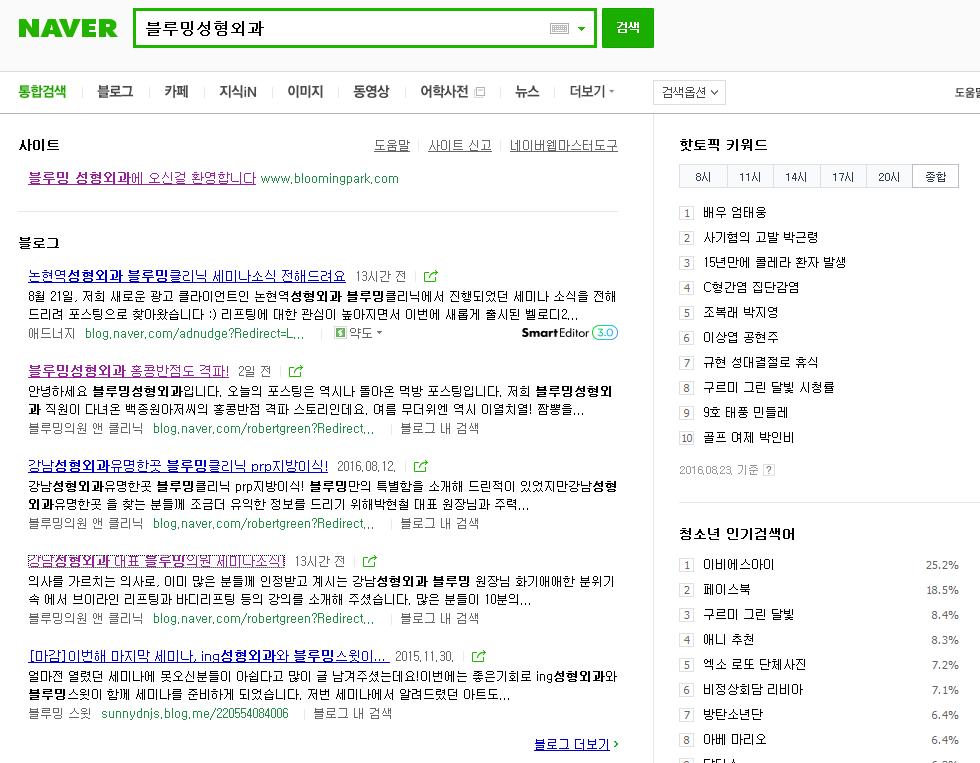This screenshot has width=980, height=763.
Task: Click hot keyword 9호 태풍 민들레
Action: 746,412
